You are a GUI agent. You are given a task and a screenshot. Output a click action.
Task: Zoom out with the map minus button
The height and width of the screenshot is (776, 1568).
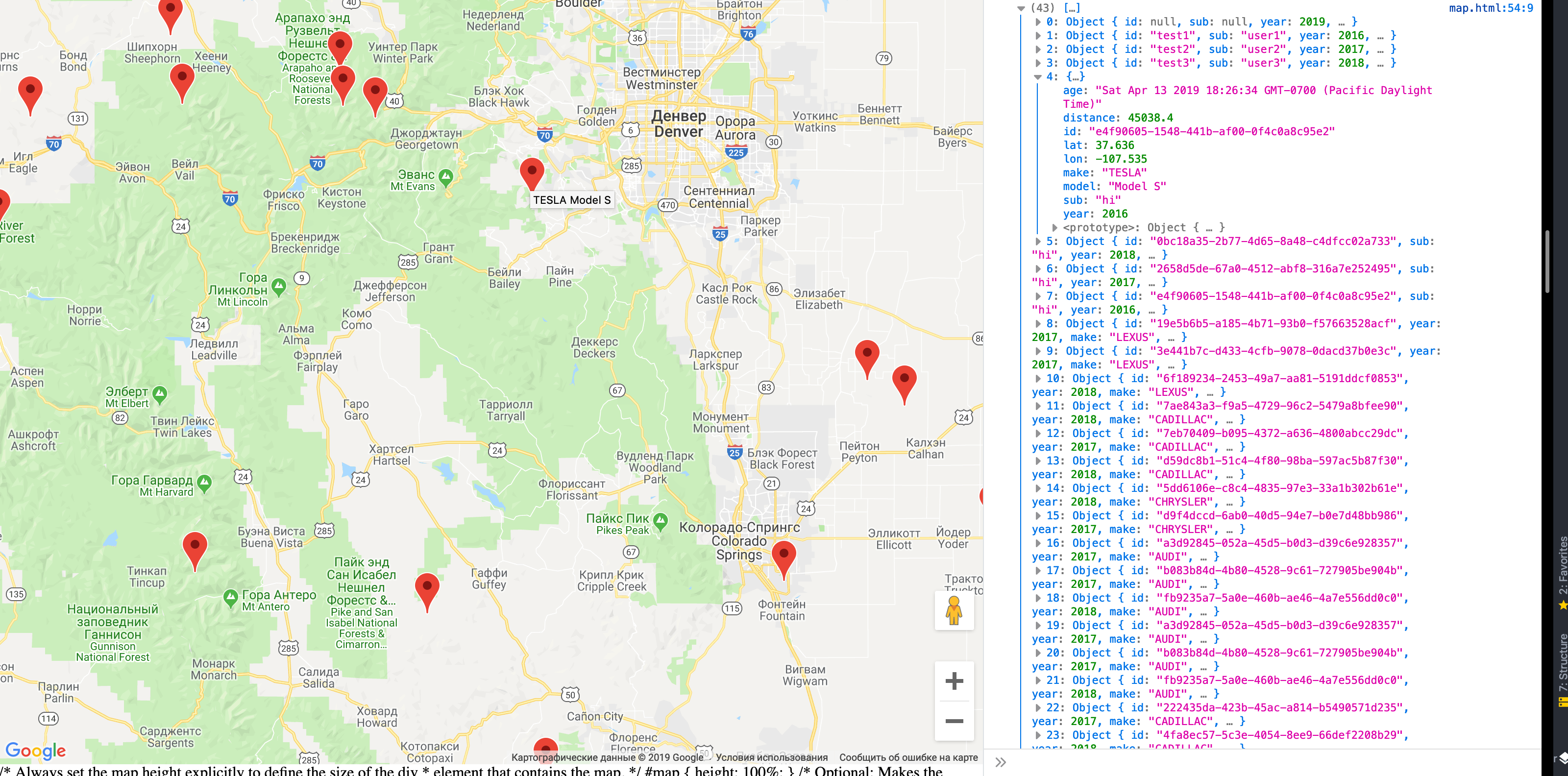pos(954,721)
